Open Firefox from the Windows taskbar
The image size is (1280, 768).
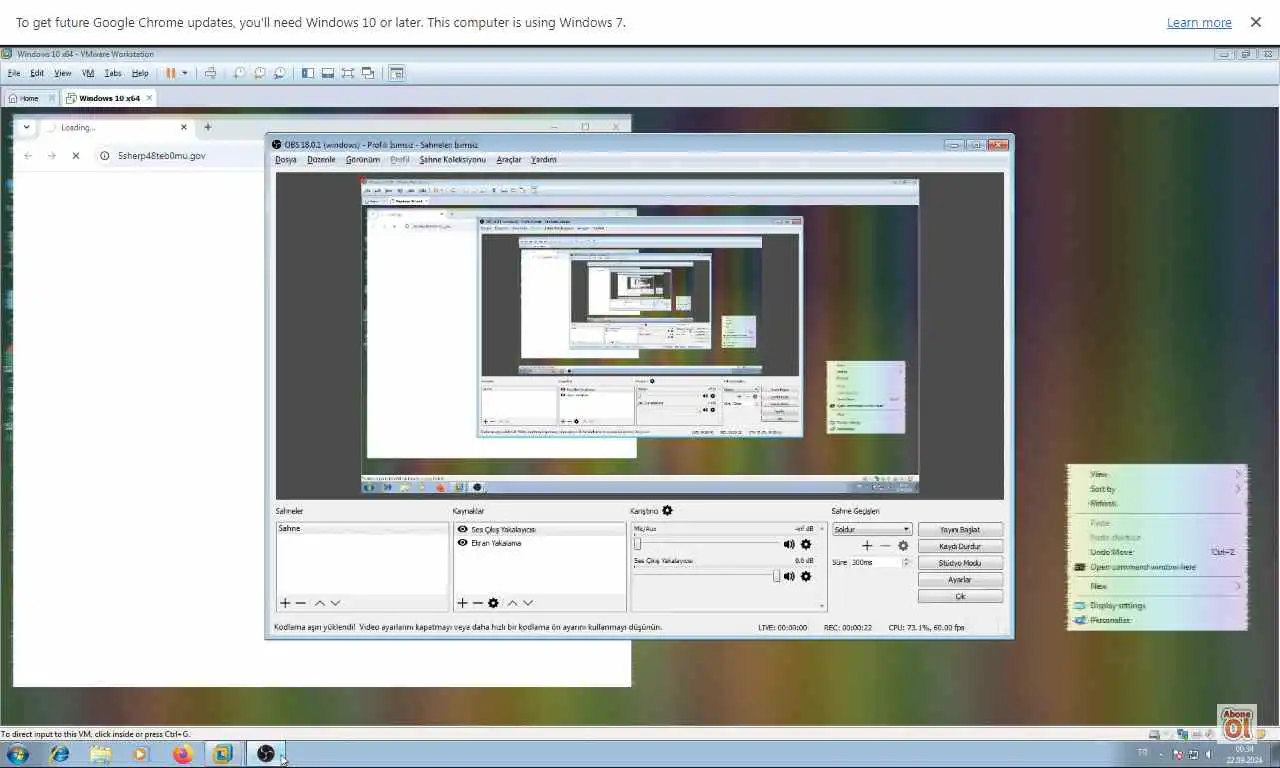tap(182, 754)
